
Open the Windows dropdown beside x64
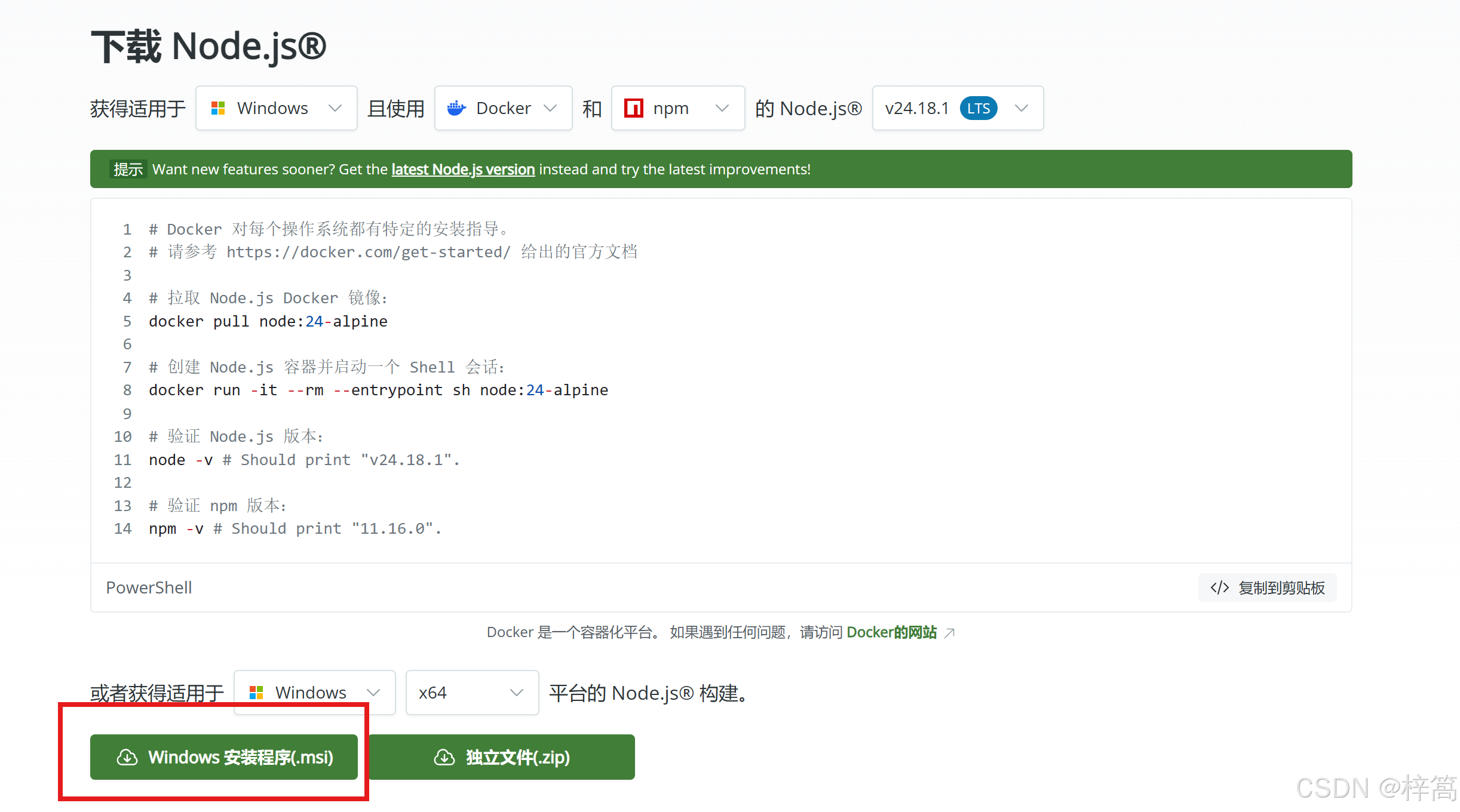(x=315, y=693)
